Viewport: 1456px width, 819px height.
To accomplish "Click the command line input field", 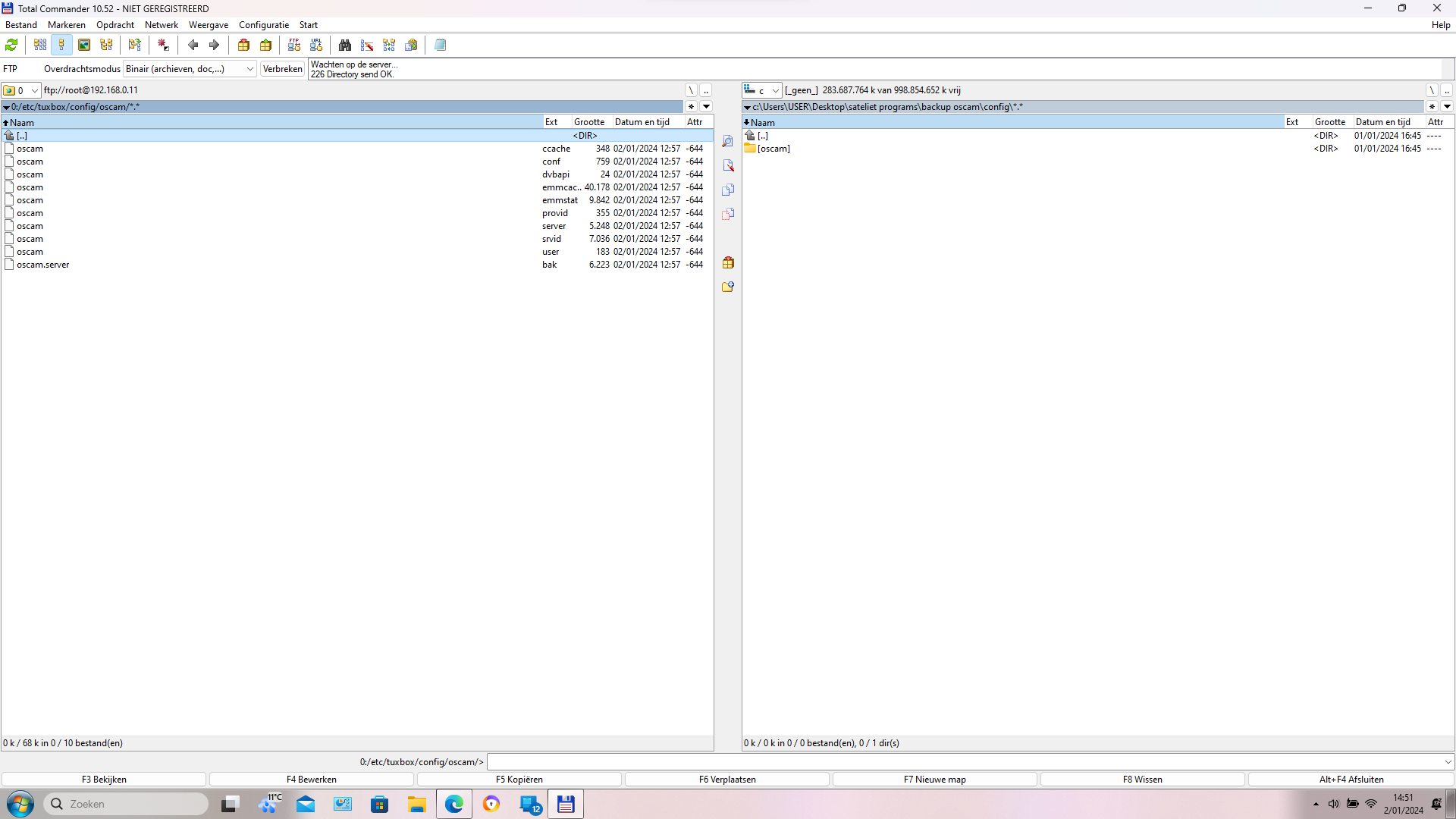I will tap(963, 762).
